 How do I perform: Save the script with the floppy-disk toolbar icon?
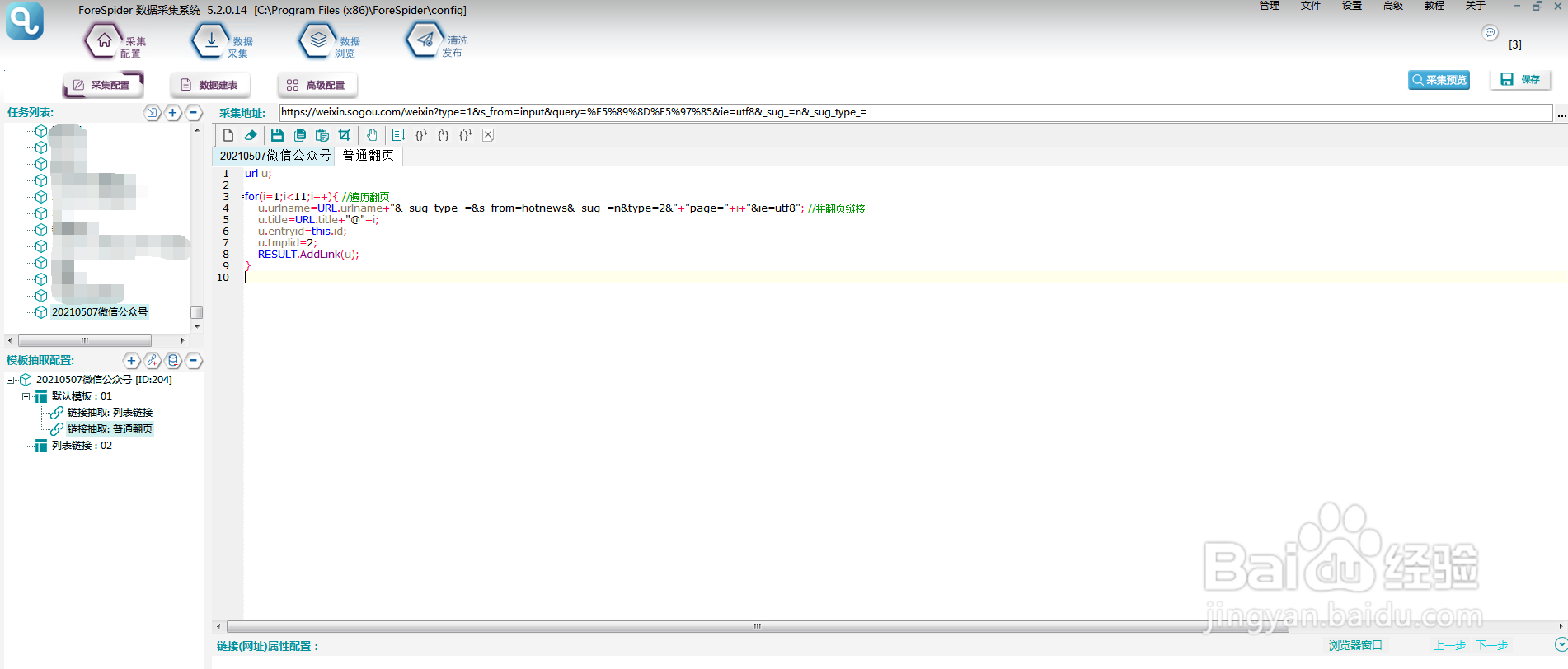tap(277, 135)
